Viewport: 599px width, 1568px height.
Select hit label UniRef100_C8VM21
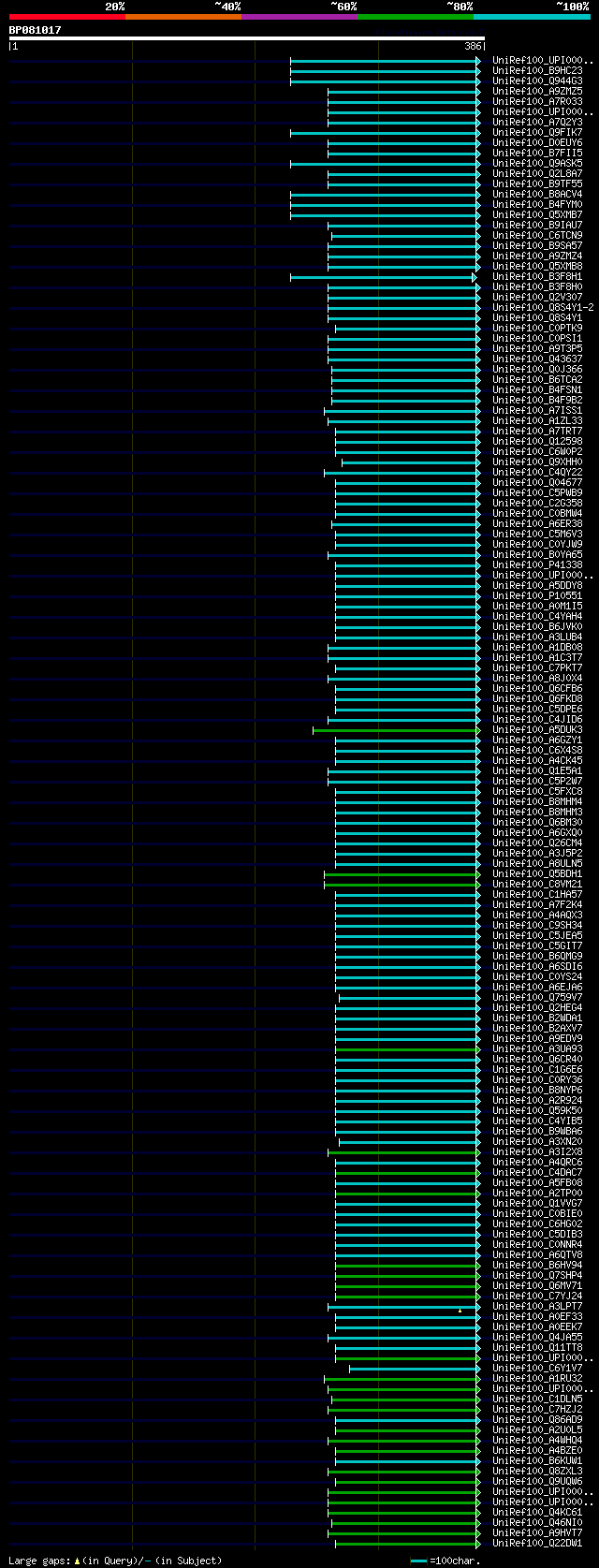pos(537,884)
